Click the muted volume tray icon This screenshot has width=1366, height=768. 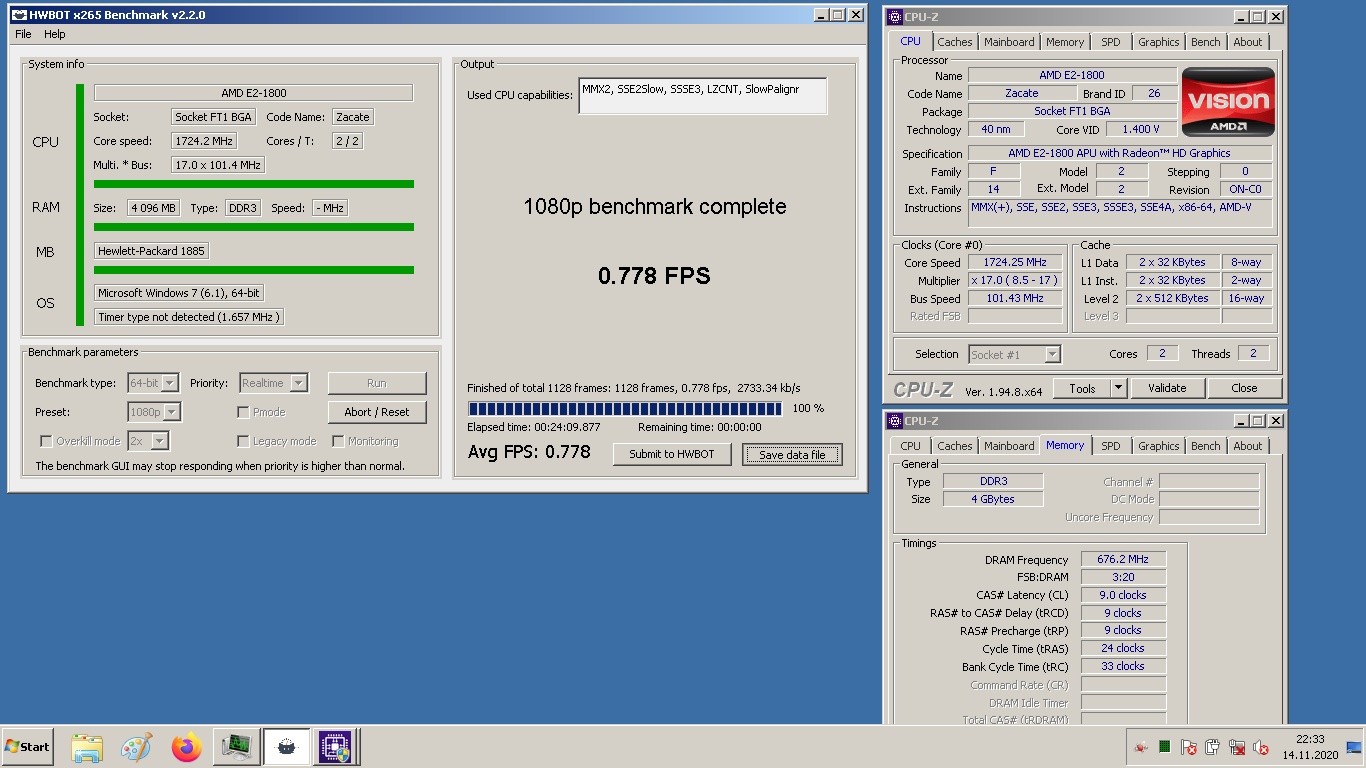pyautogui.click(x=1261, y=747)
